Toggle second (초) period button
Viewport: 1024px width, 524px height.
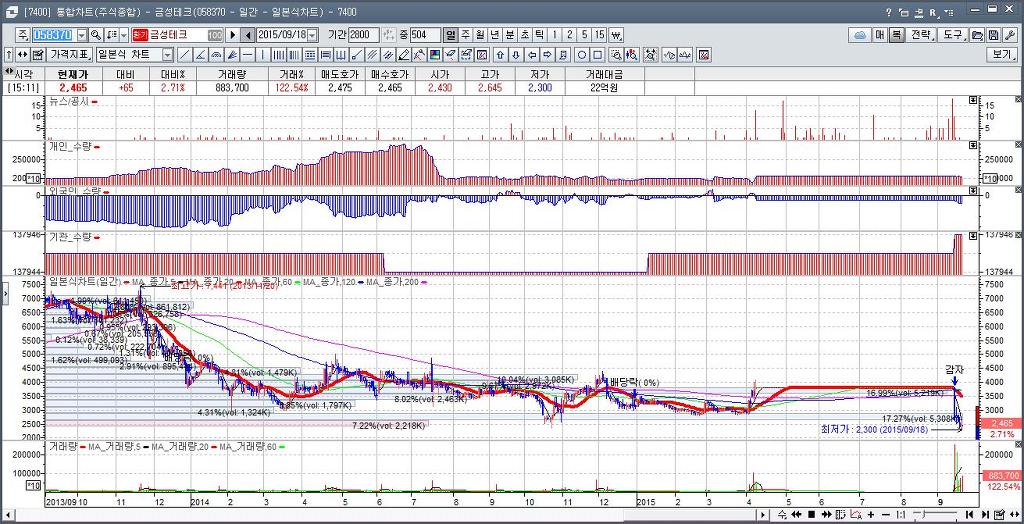click(x=524, y=35)
